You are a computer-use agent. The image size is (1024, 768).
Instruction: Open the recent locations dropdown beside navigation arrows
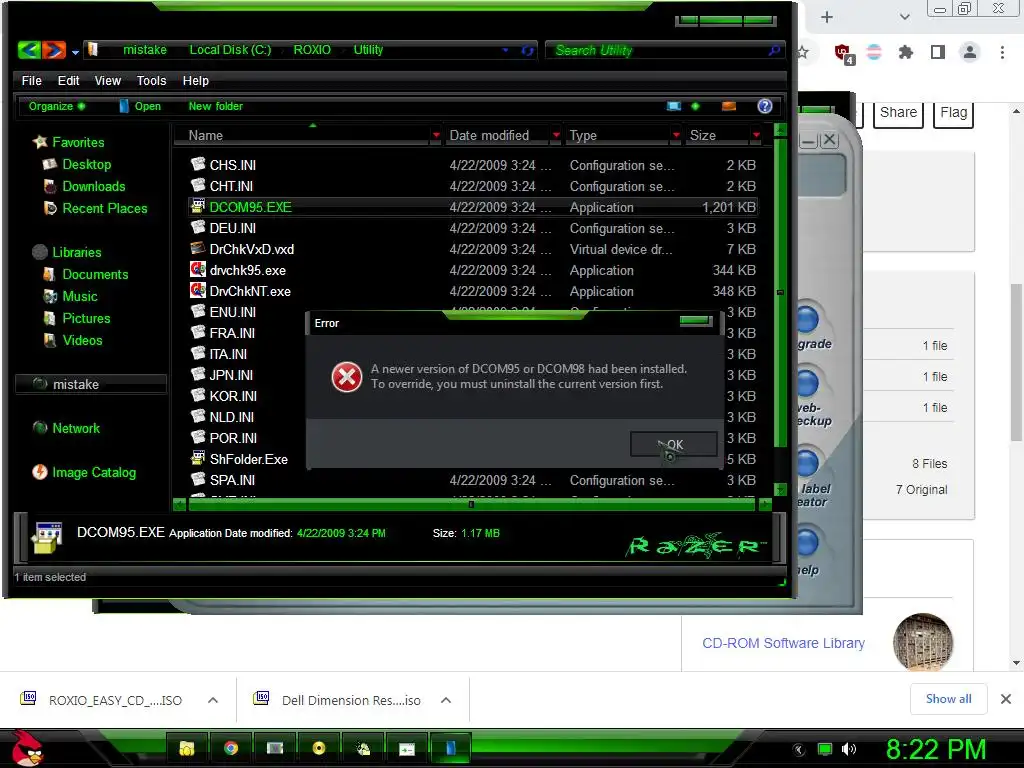(x=75, y=52)
